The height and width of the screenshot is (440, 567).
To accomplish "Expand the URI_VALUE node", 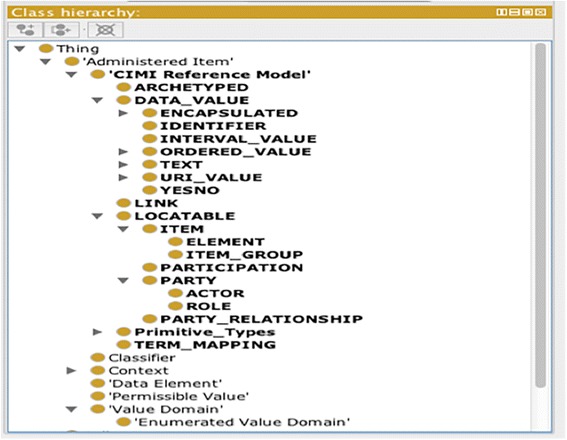I will tap(123, 178).
